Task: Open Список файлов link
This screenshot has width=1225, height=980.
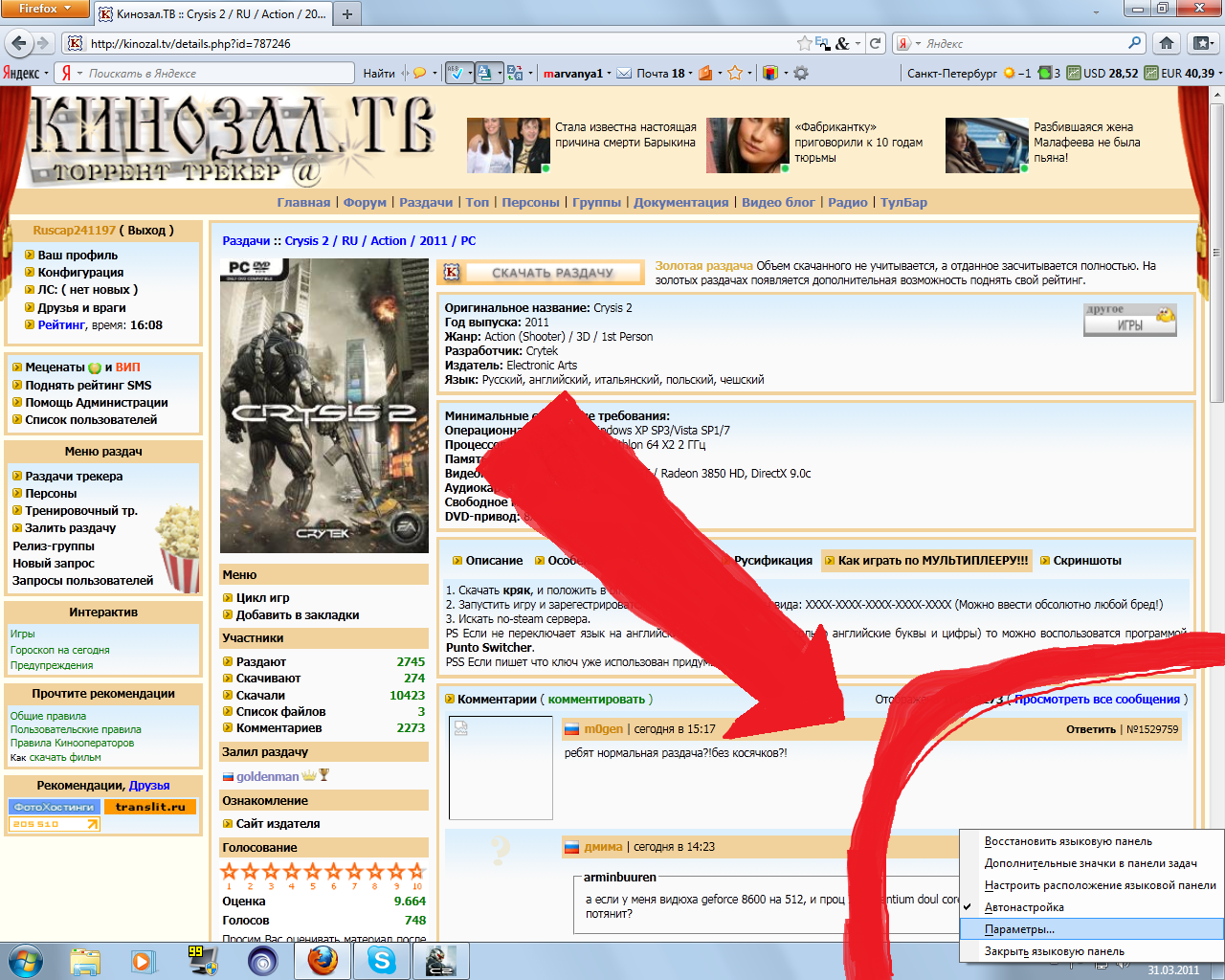Action: coord(280,712)
